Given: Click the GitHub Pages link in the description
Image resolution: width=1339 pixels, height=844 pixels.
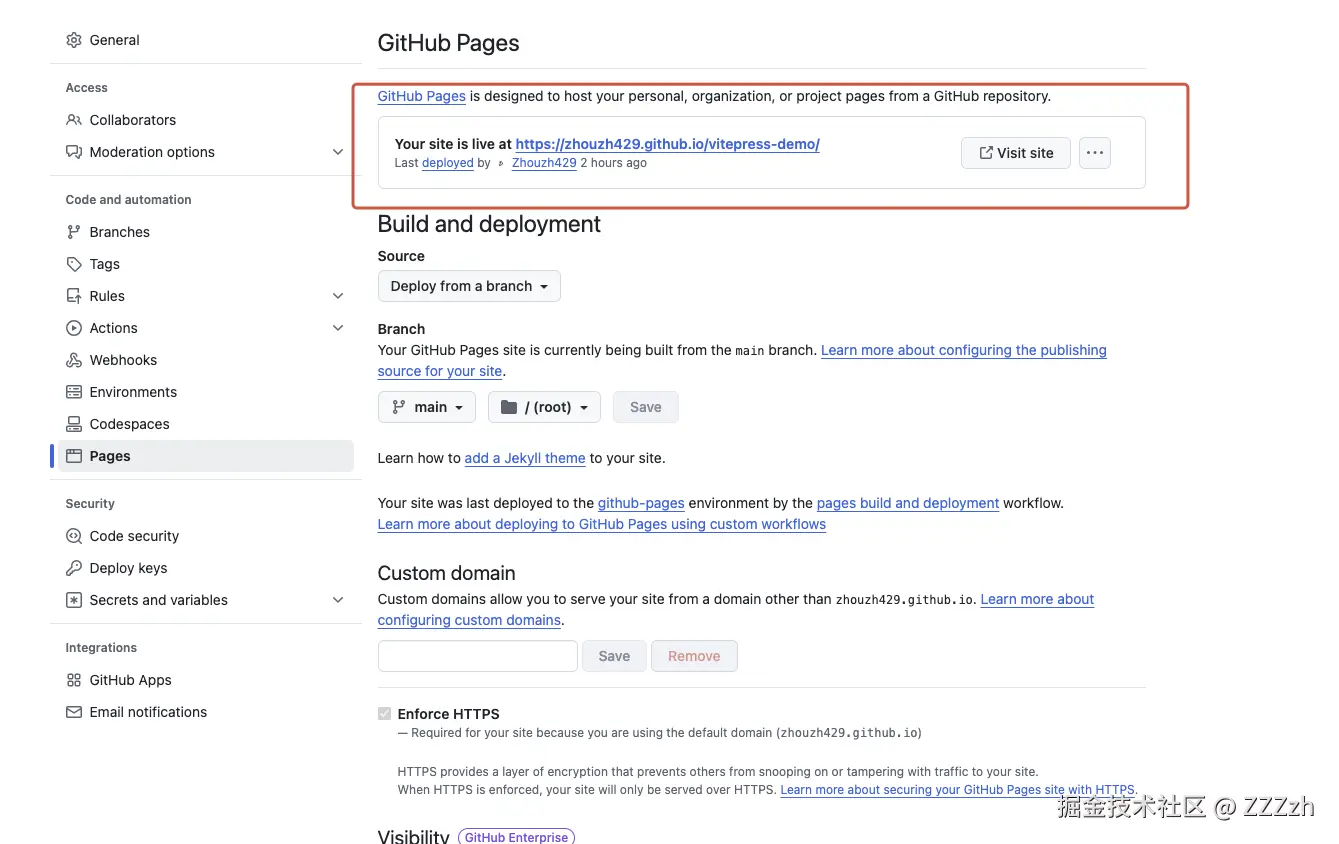Looking at the screenshot, I should click(x=422, y=96).
